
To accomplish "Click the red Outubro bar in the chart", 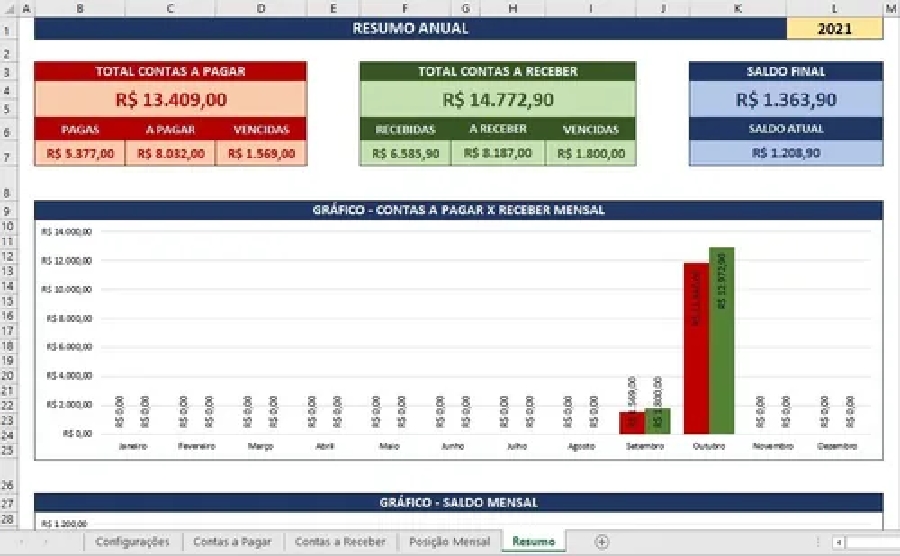I will tap(696, 348).
